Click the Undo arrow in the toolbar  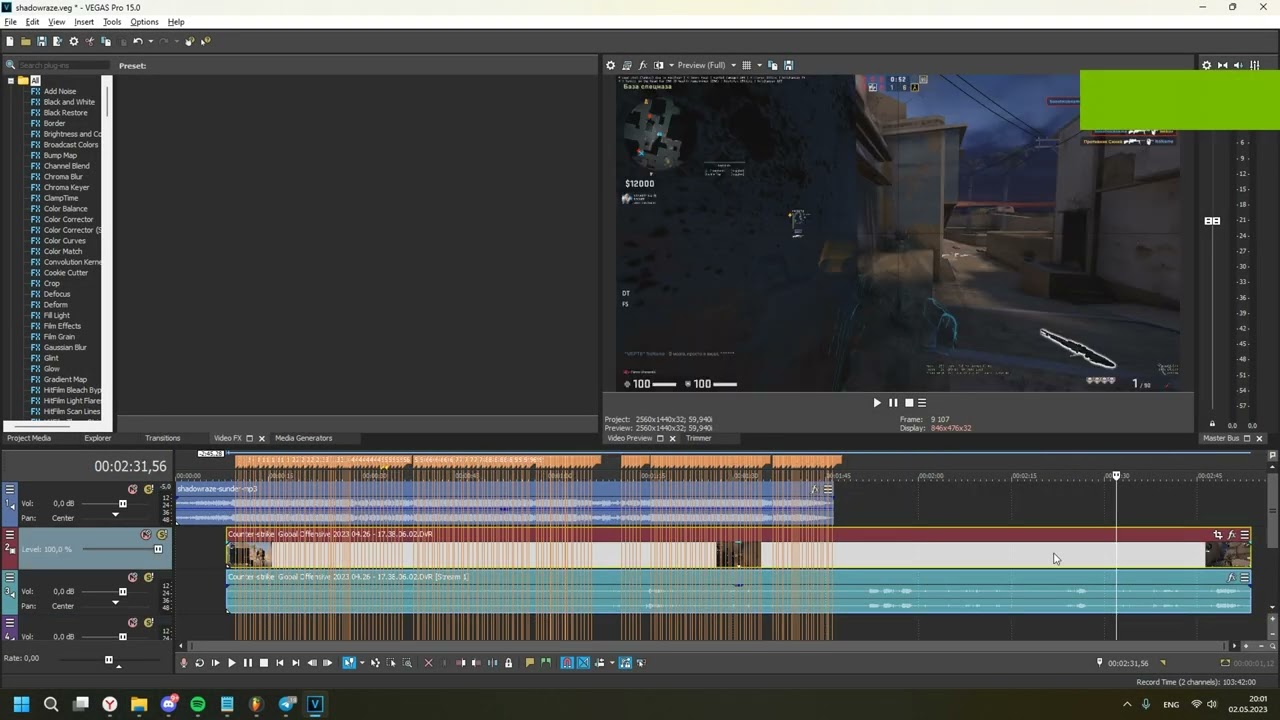coord(138,41)
